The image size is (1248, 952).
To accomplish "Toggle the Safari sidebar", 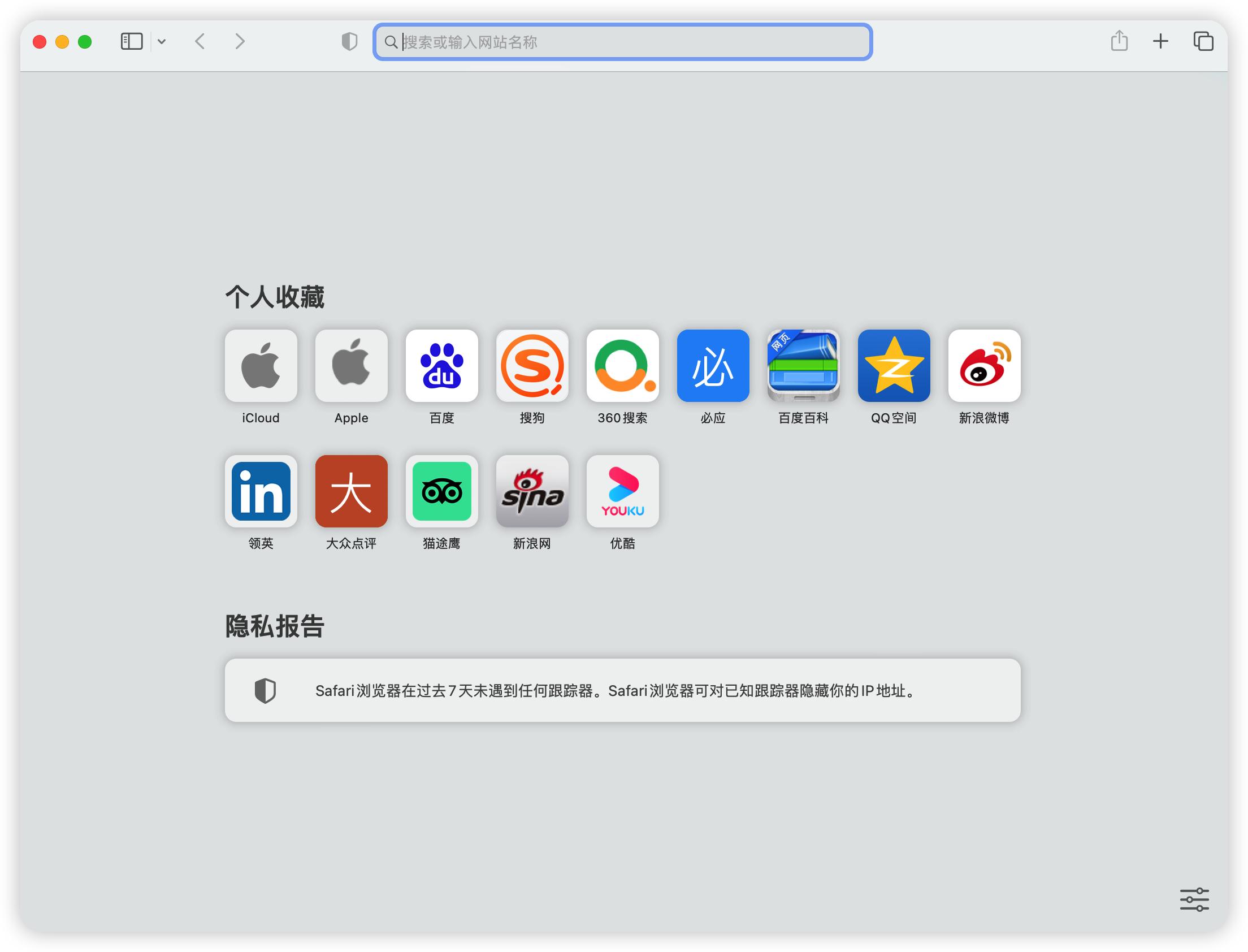I will pyautogui.click(x=131, y=41).
